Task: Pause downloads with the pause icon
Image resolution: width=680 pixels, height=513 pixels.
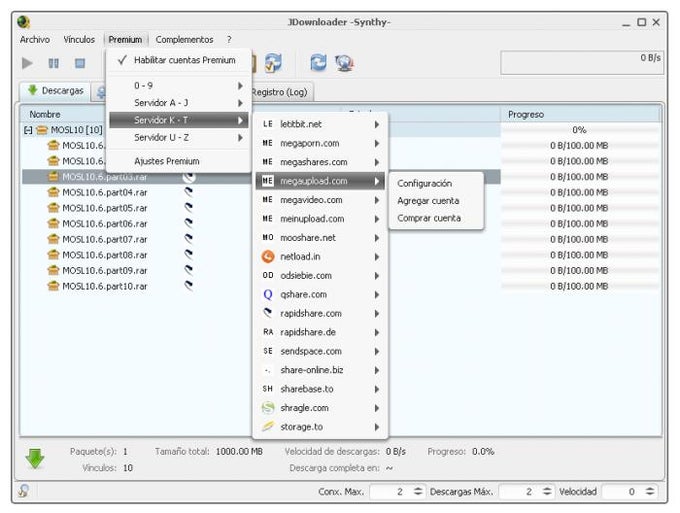Action: tap(53, 63)
